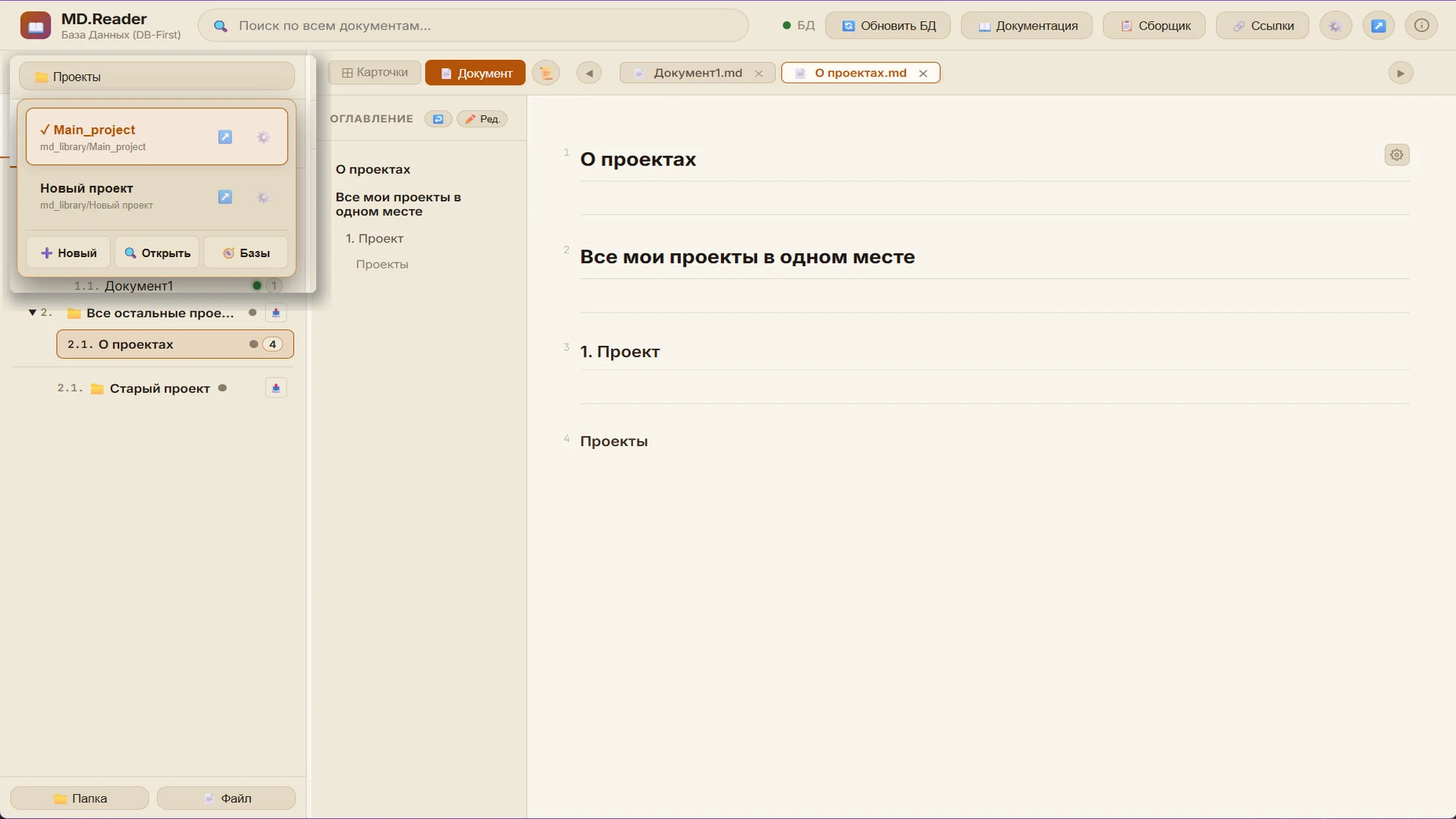Viewport: 1456px width, 819px height.
Task: Click the Новый button to create project
Action: pyautogui.click(x=68, y=253)
